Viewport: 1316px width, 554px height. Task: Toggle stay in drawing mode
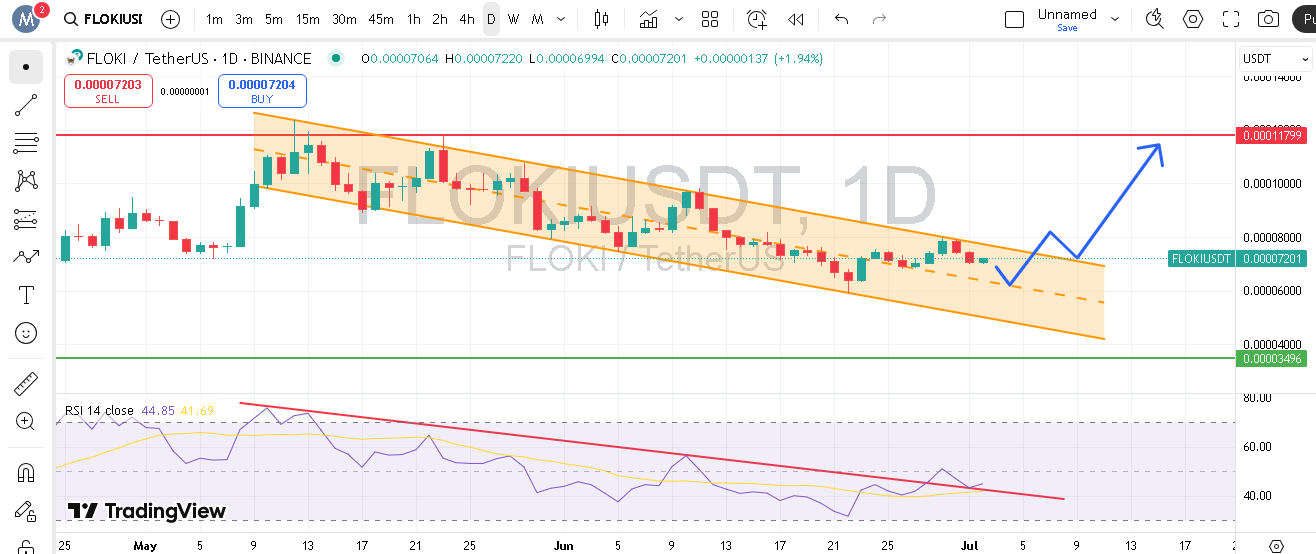[26, 509]
